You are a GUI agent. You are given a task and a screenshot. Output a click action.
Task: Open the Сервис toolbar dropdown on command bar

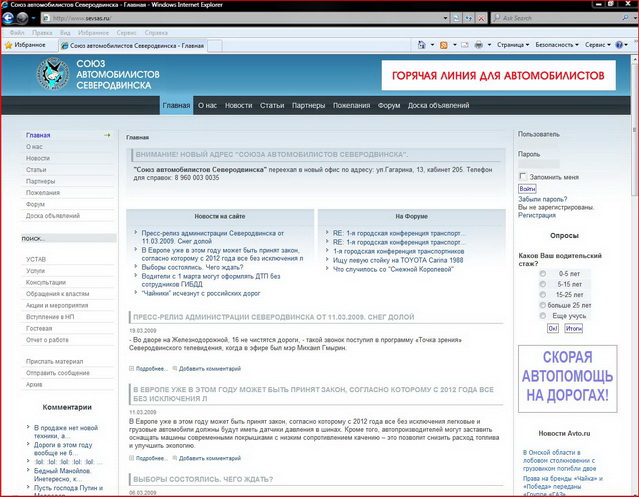597,45
